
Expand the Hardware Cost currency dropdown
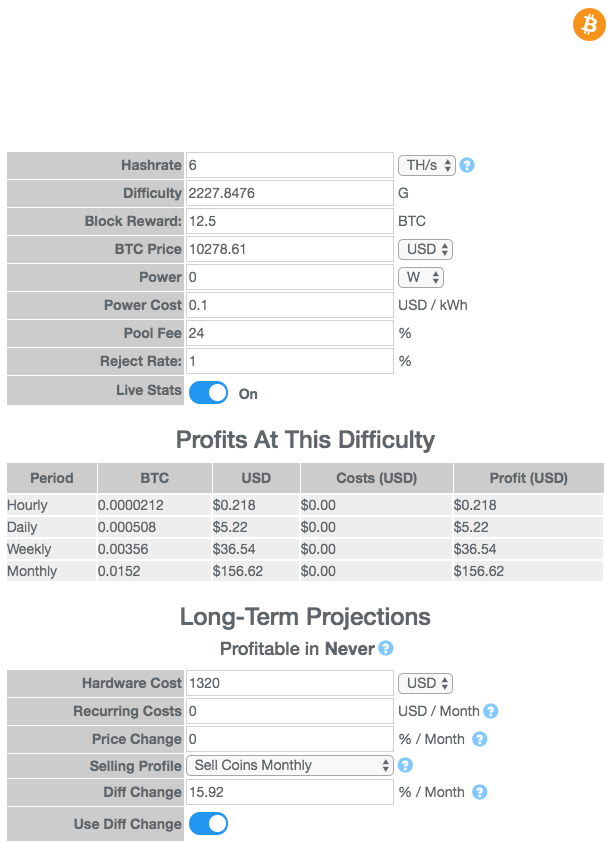tap(425, 684)
